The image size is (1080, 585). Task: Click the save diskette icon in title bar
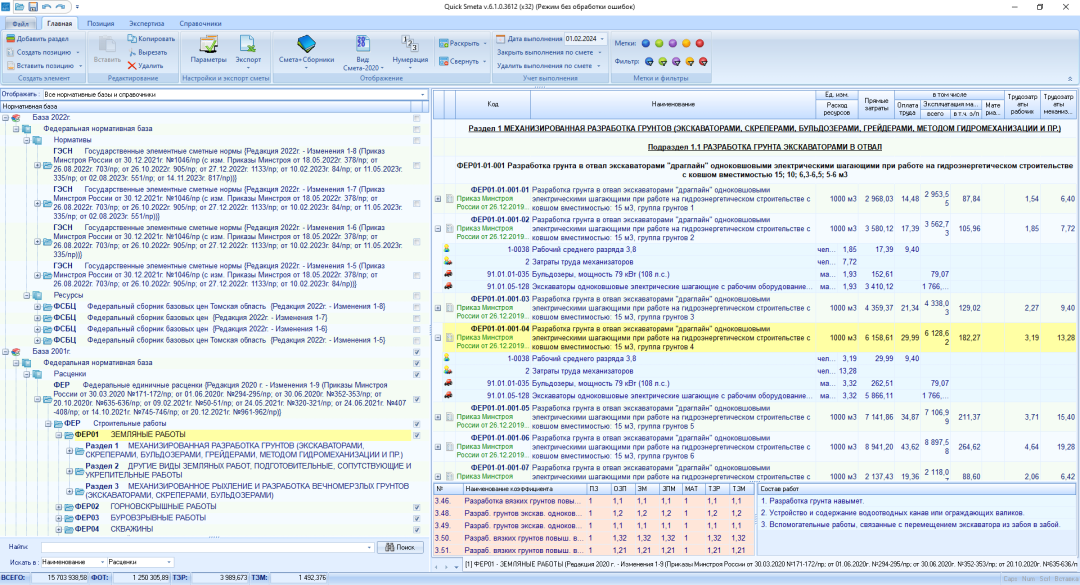coord(33,7)
